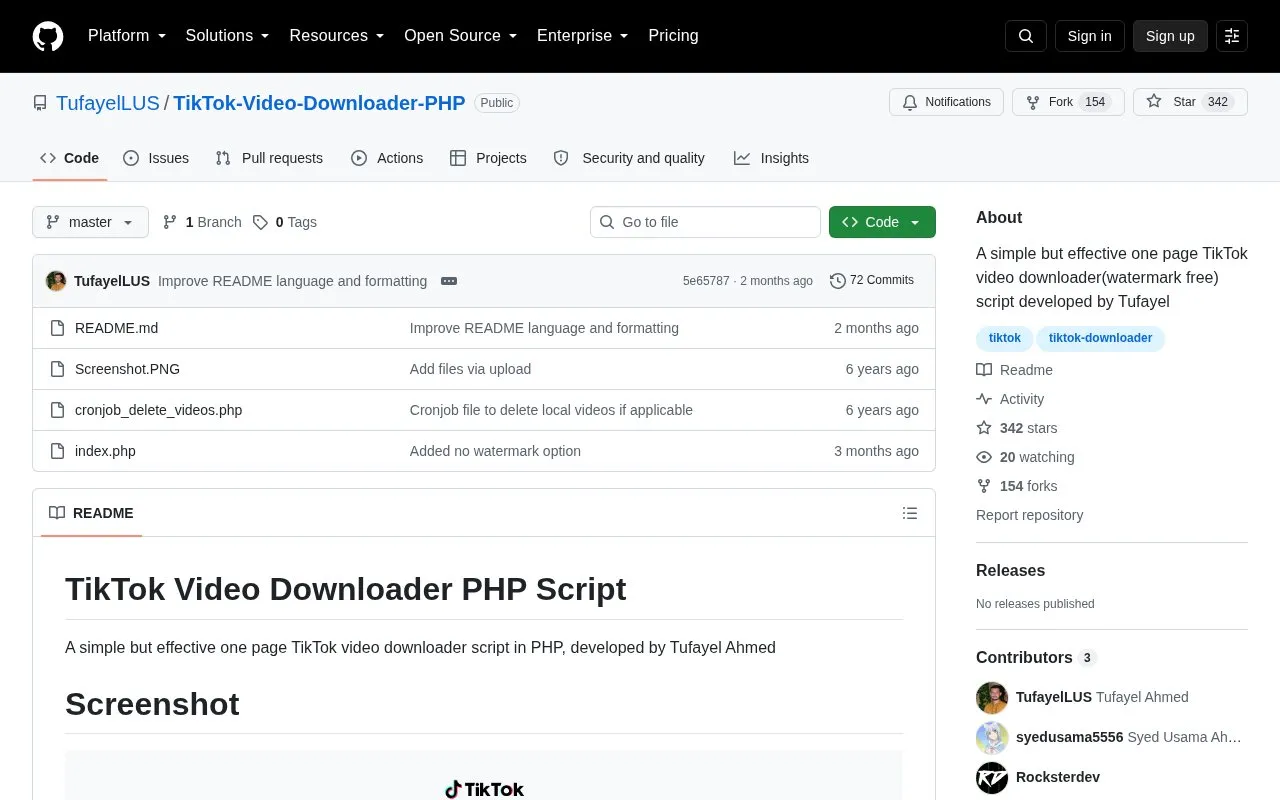
Task: Switch to the Issues tab
Action: tap(156, 158)
